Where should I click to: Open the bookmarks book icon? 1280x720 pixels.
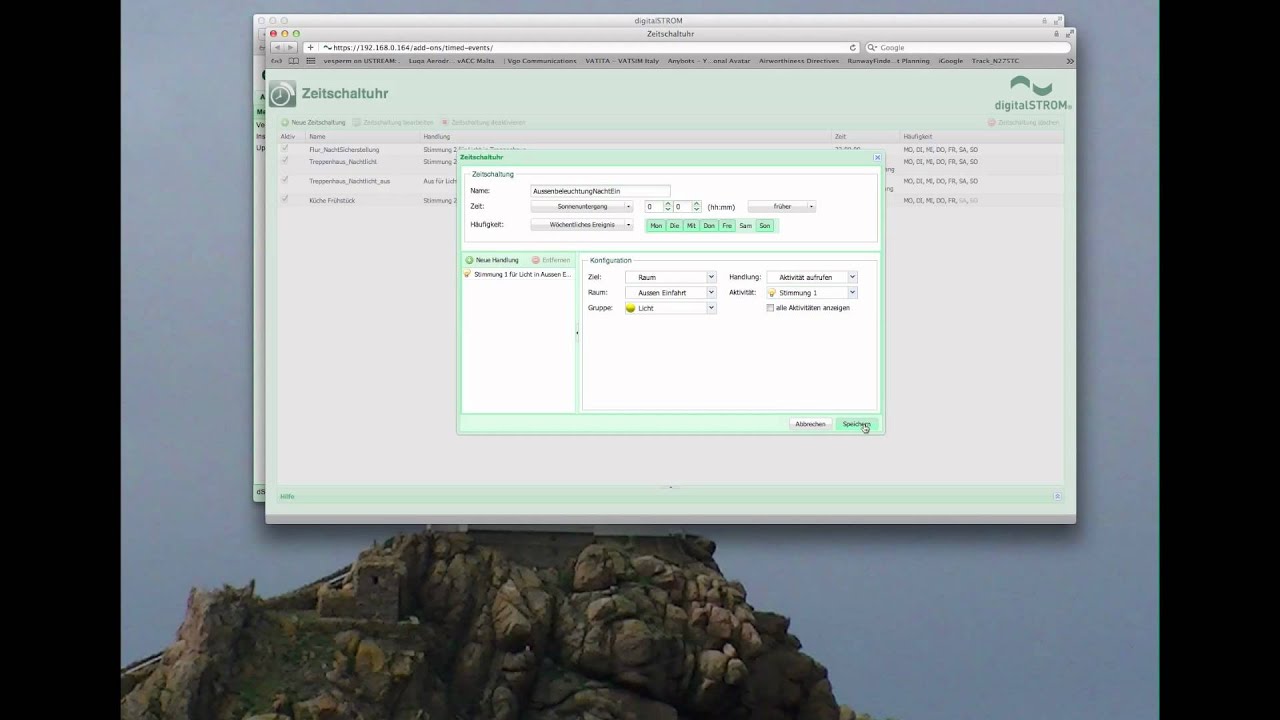(295, 61)
